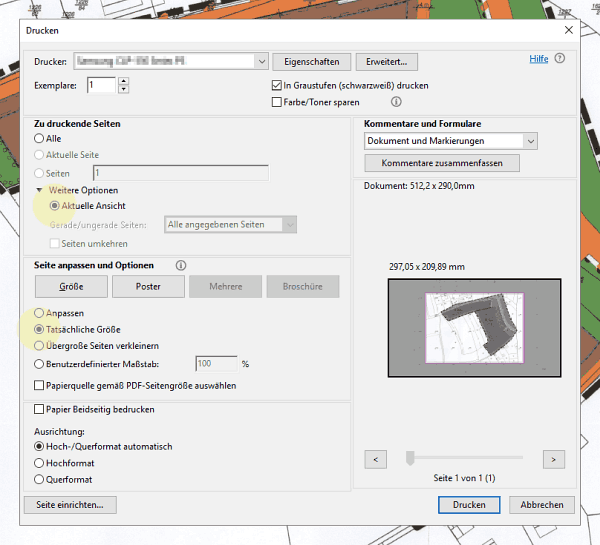600x545 pixels.
Task: Switch to Poster sizing mode
Action: pos(148,287)
